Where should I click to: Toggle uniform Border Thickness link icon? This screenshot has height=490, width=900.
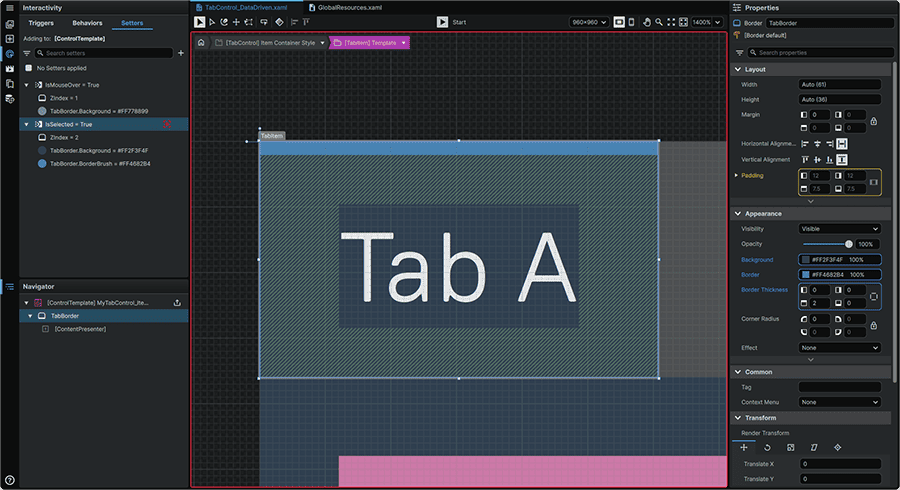pyautogui.click(x=874, y=297)
